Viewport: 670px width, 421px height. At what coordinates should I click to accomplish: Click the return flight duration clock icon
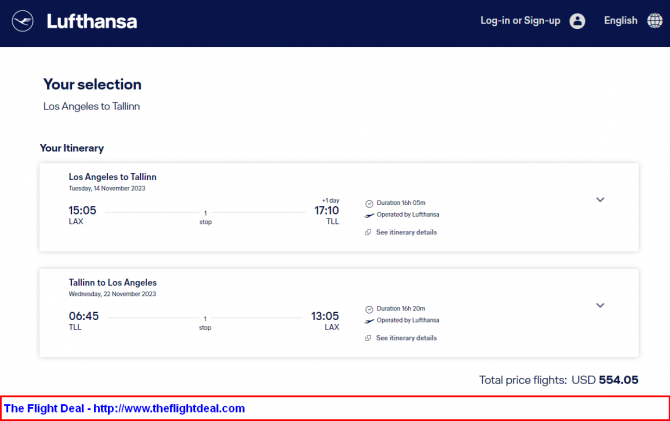(369, 309)
